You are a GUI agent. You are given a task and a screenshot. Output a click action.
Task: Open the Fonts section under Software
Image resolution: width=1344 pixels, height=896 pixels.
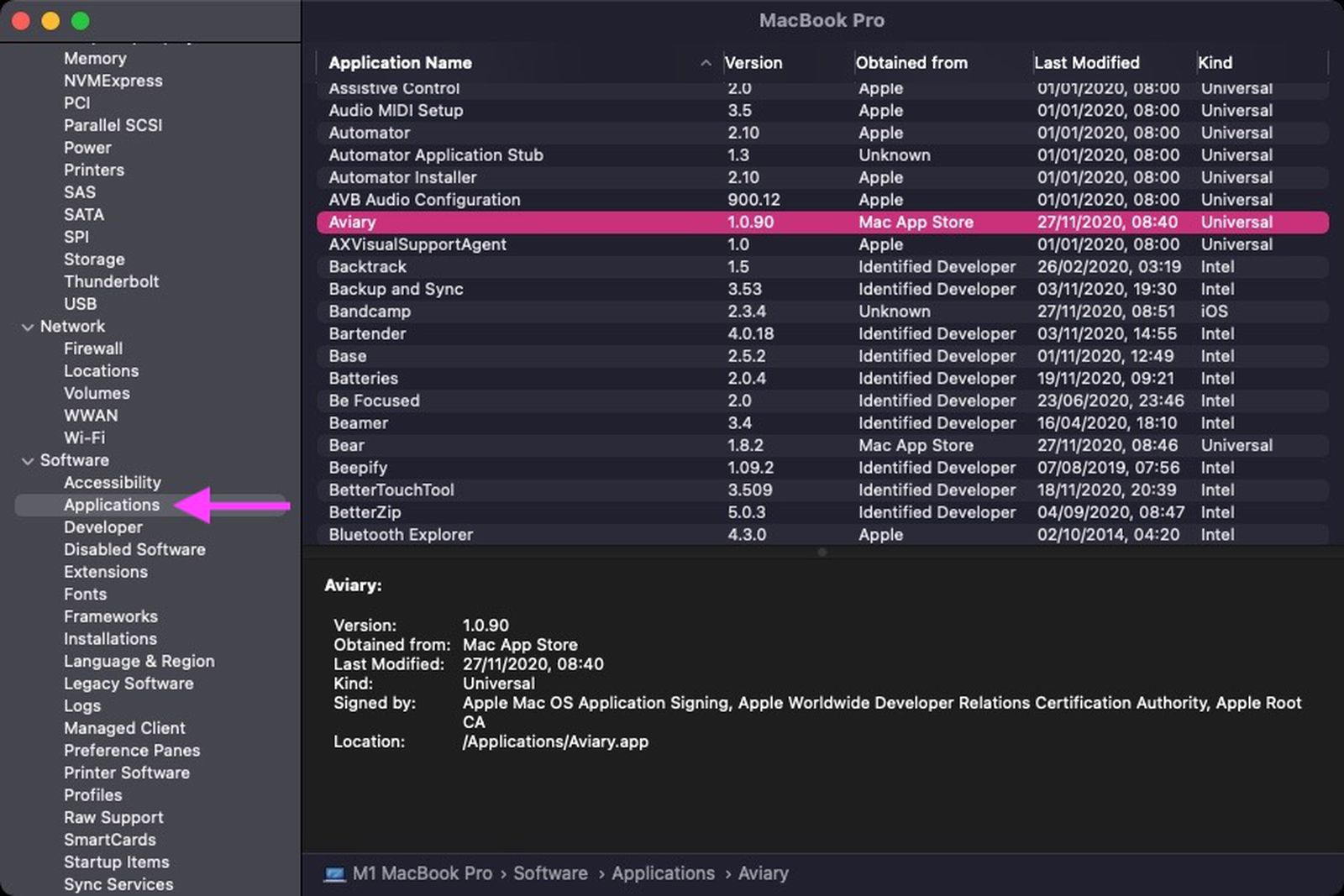click(x=85, y=594)
